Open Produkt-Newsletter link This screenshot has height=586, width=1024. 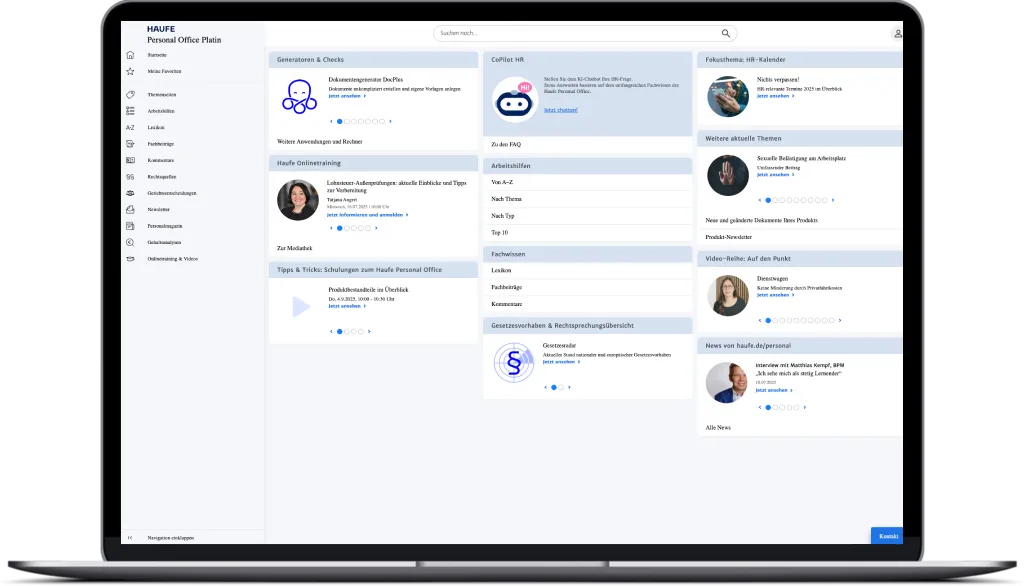(728, 237)
